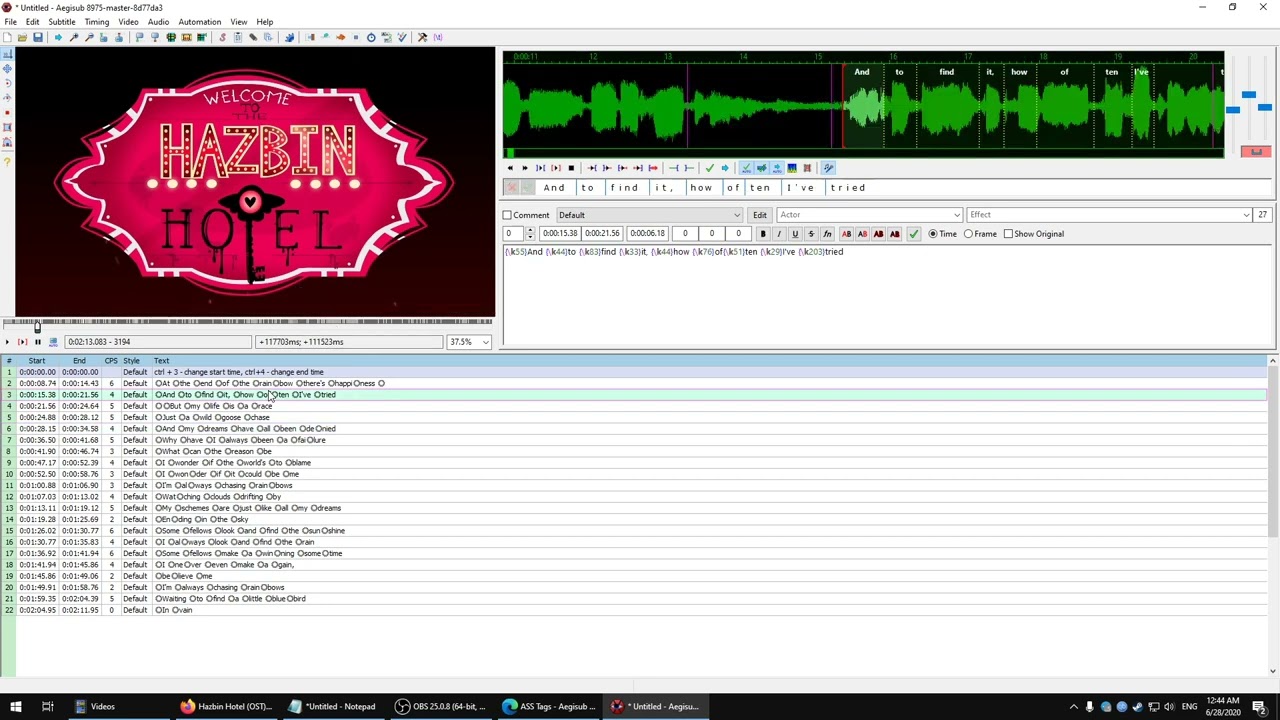Click the Italic formatting button
1280x720 pixels.
pos(779,234)
